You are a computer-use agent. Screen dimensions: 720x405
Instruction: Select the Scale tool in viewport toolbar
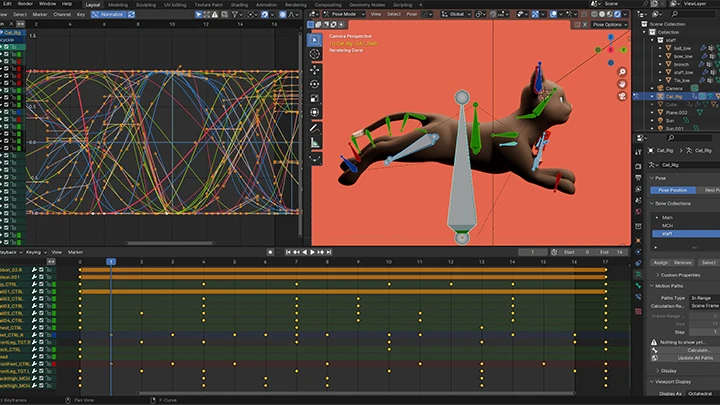point(315,98)
